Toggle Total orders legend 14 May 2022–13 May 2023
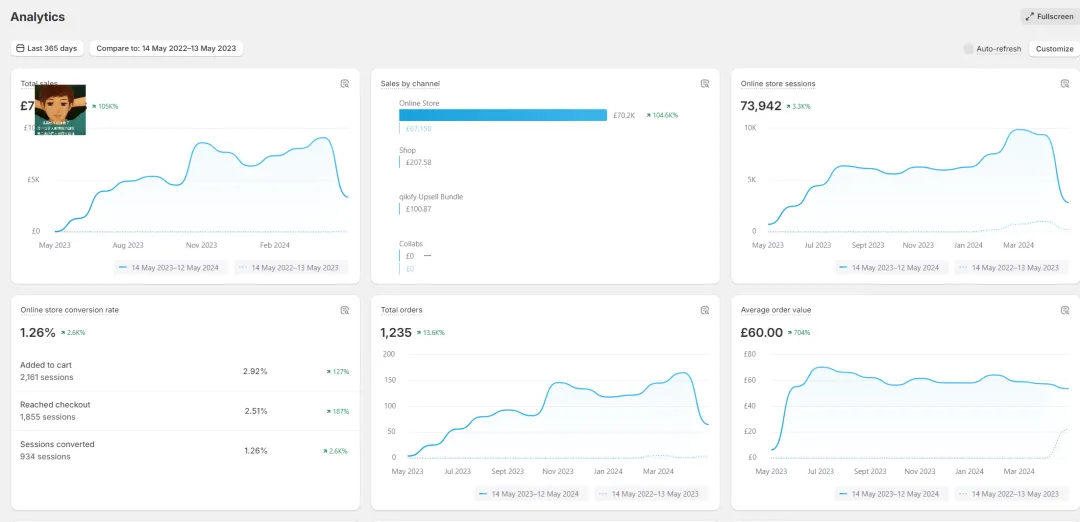This screenshot has width=1080, height=522. click(651, 494)
